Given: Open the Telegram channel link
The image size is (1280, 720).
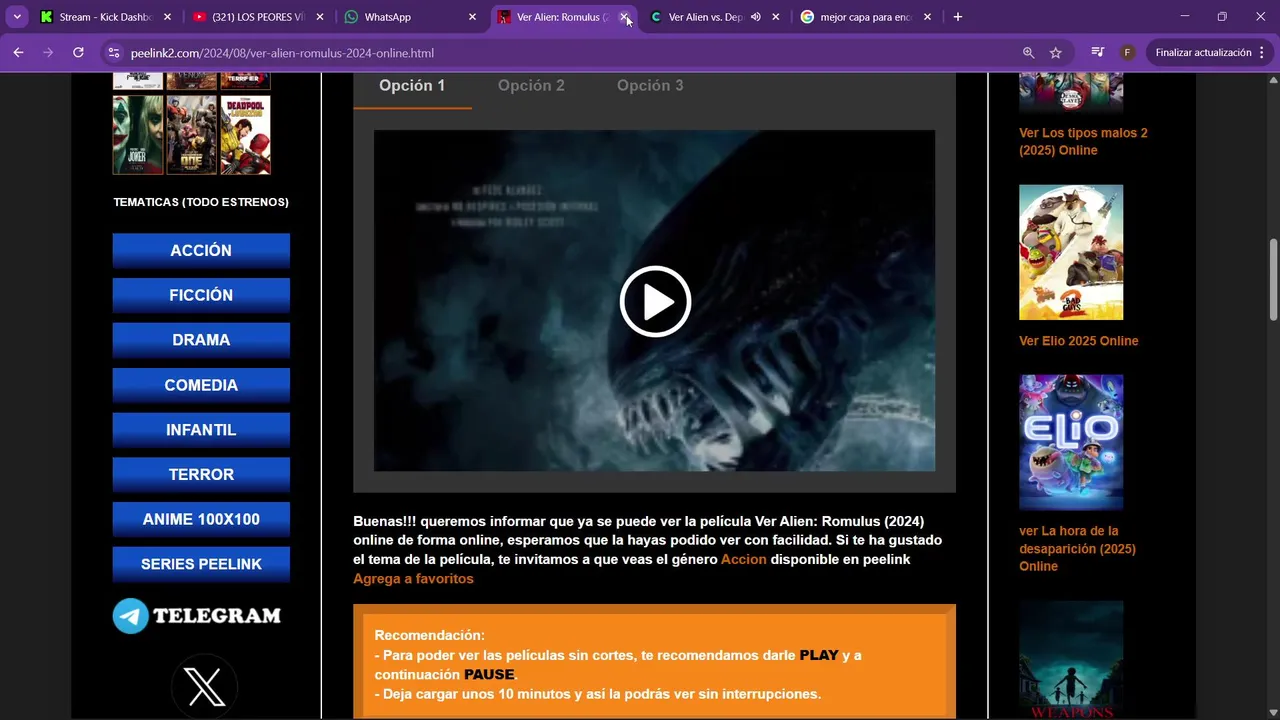Looking at the screenshot, I should pos(197,616).
